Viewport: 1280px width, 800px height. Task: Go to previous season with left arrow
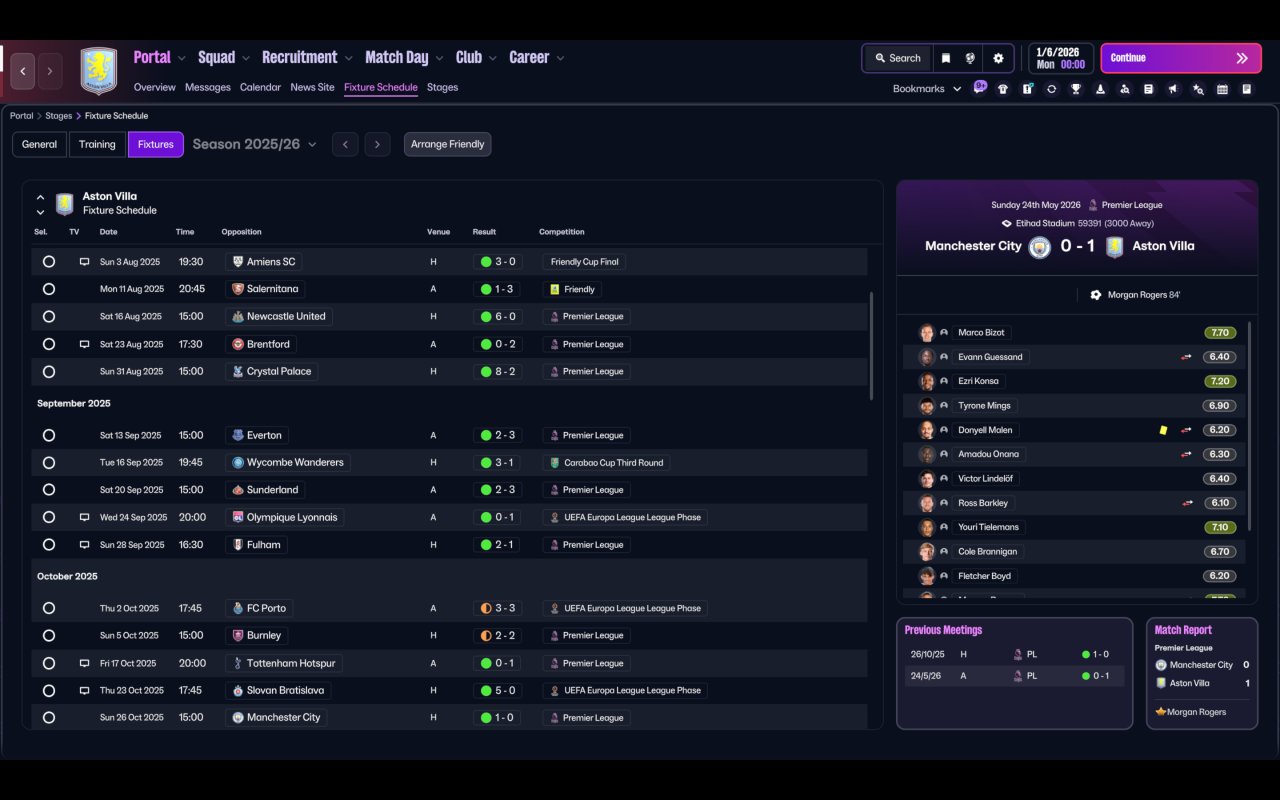345,144
